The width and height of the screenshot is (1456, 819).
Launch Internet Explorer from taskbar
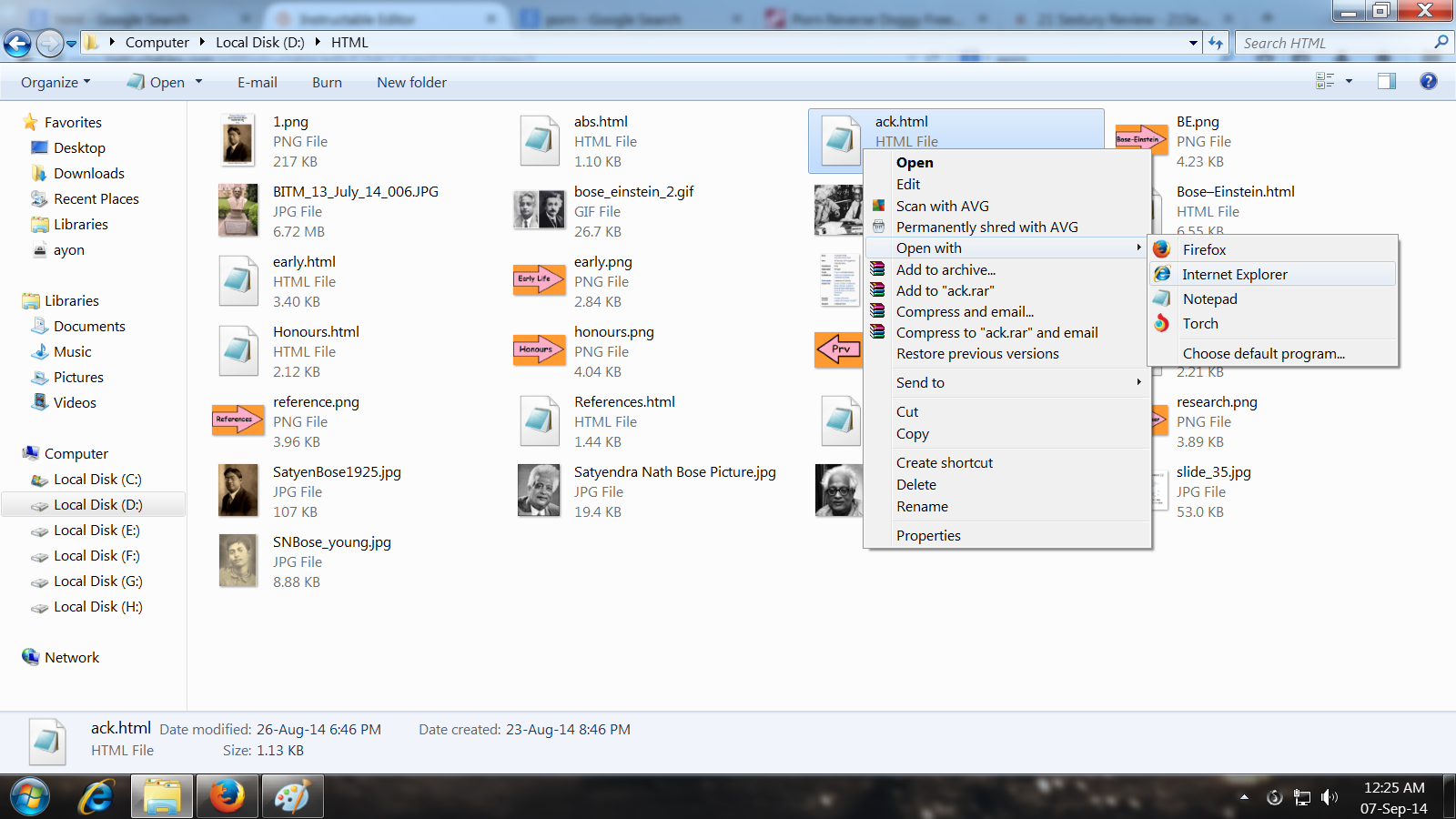click(x=96, y=797)
